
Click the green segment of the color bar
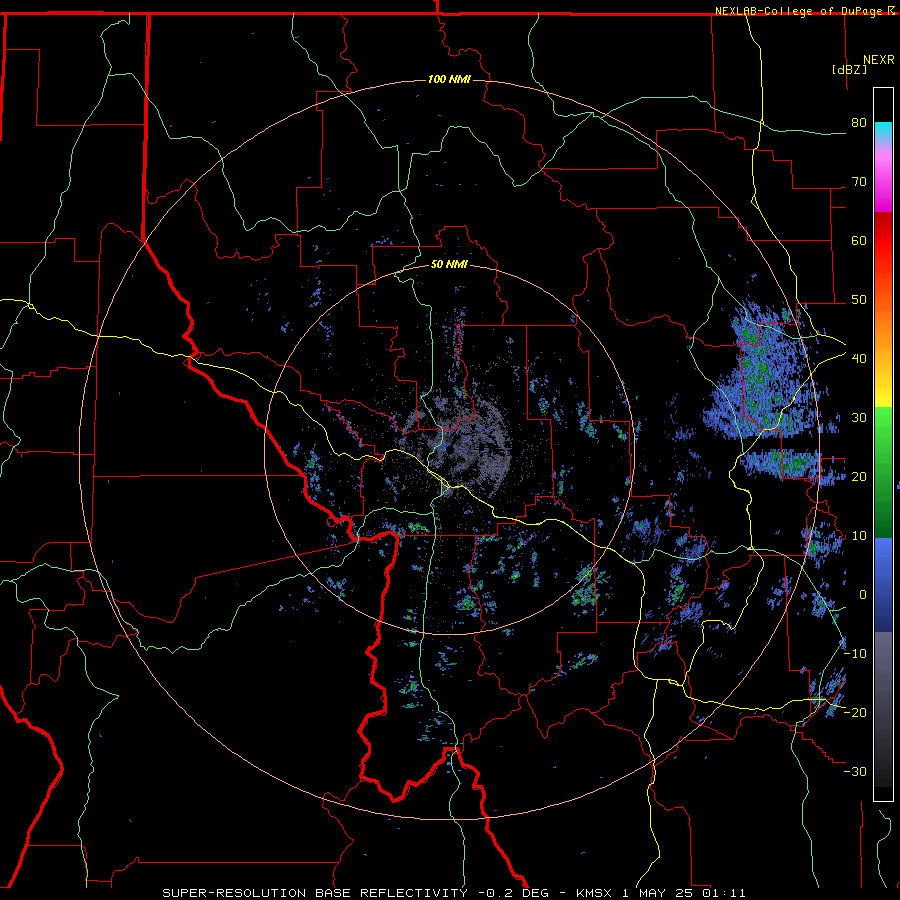click(883, 472)
